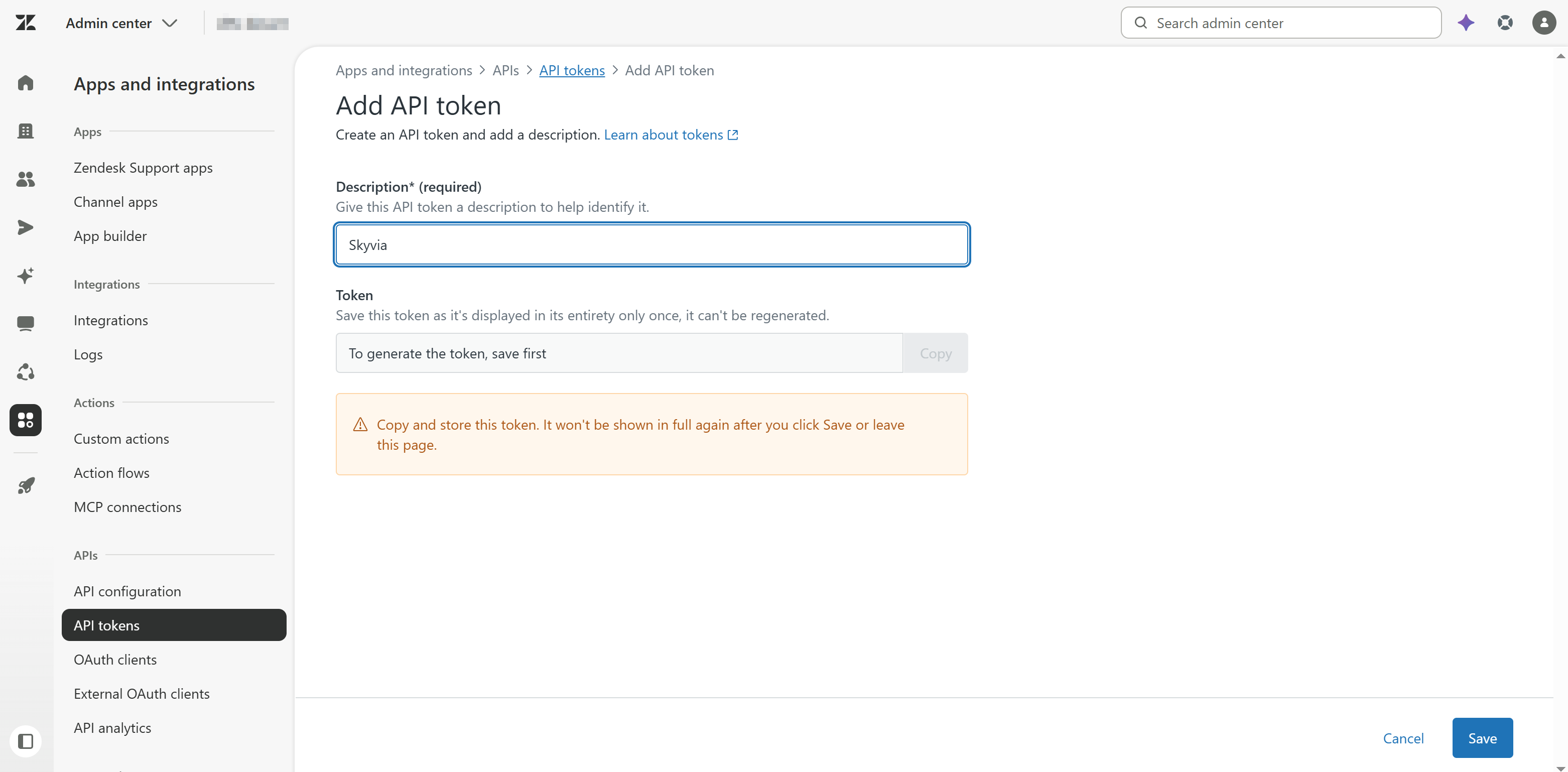The height and width of the screenshot is (772, 1568).
Task: Click the Description field containing Skyvia
Action: (x=651, y=245)
